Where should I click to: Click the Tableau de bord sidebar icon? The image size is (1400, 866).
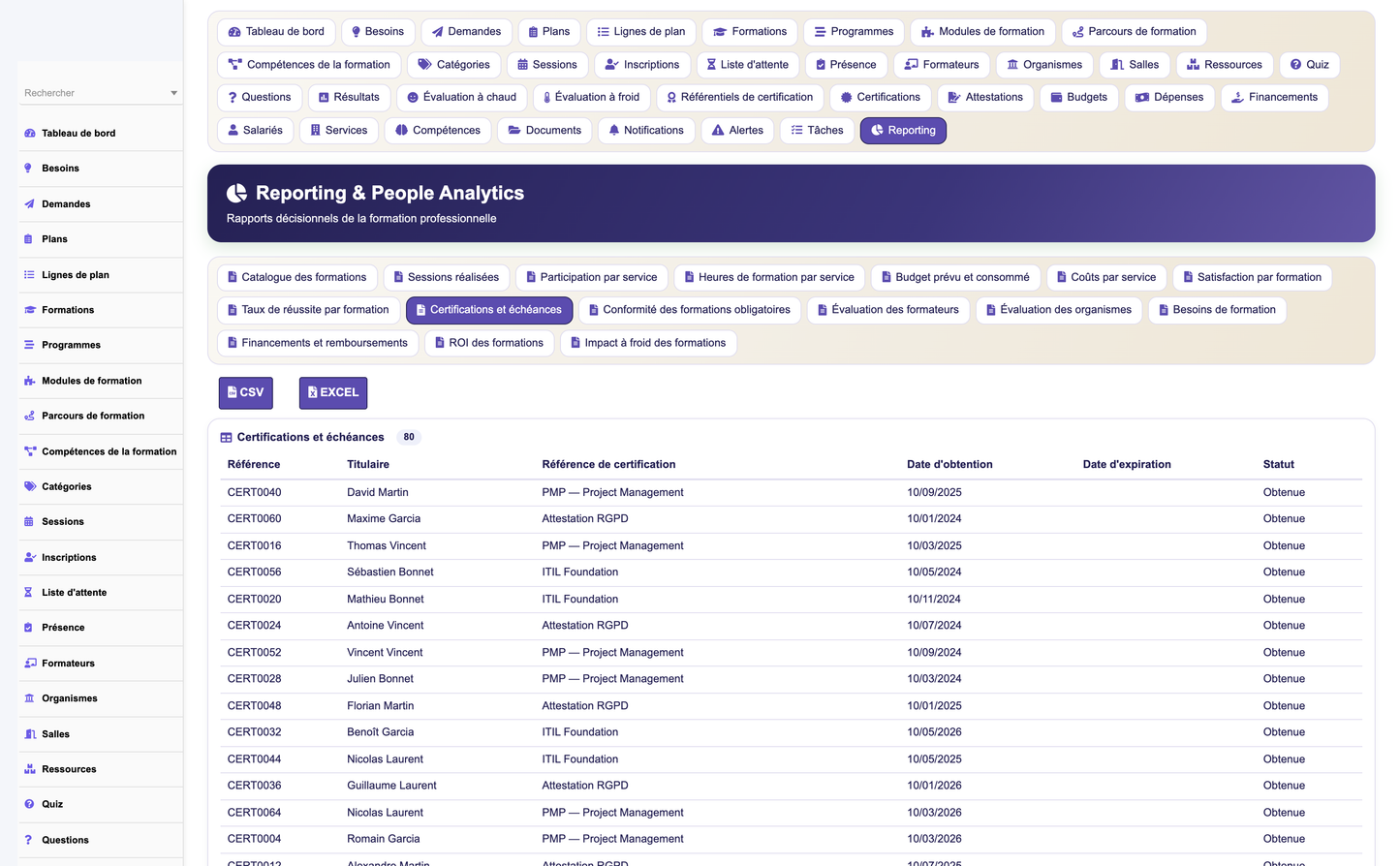(29, 134)
